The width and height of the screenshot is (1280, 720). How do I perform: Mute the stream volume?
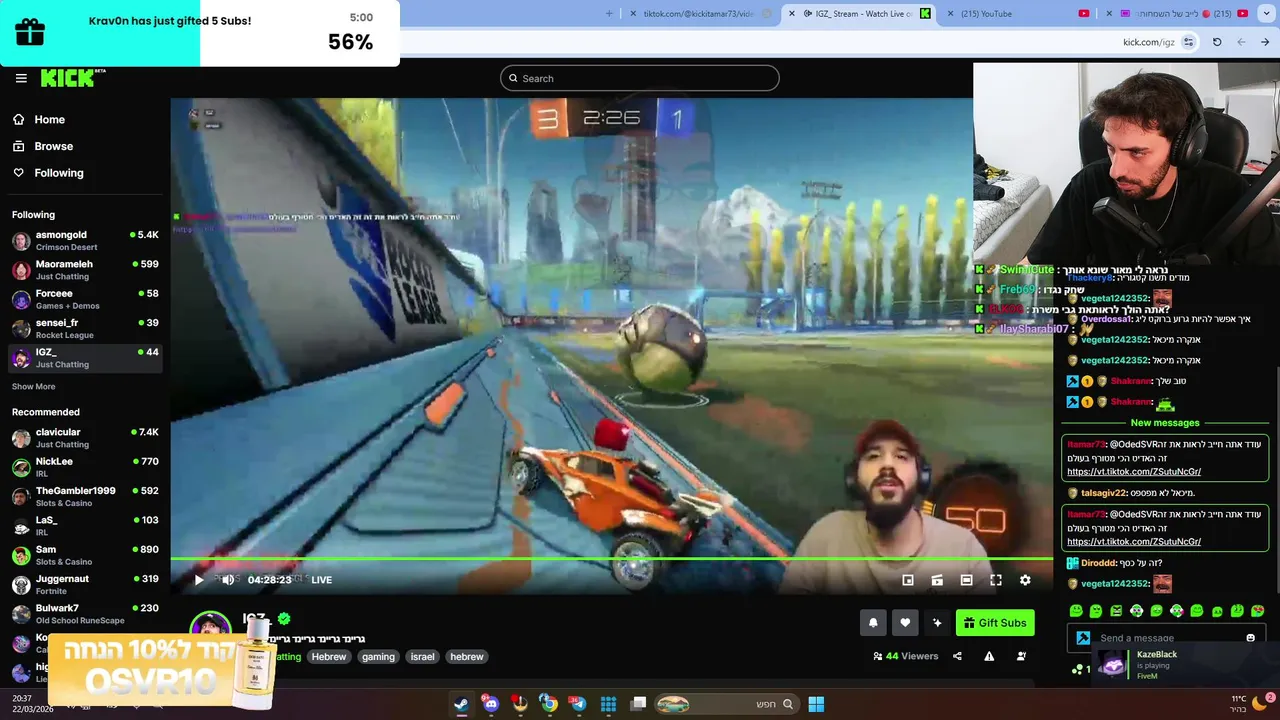click(x=228, y=580)
